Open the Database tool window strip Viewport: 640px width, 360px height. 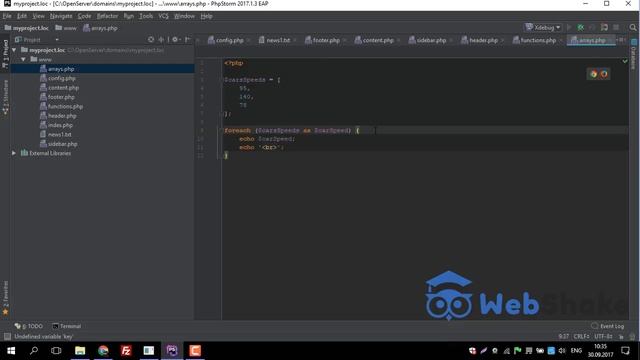click(633, 54)
